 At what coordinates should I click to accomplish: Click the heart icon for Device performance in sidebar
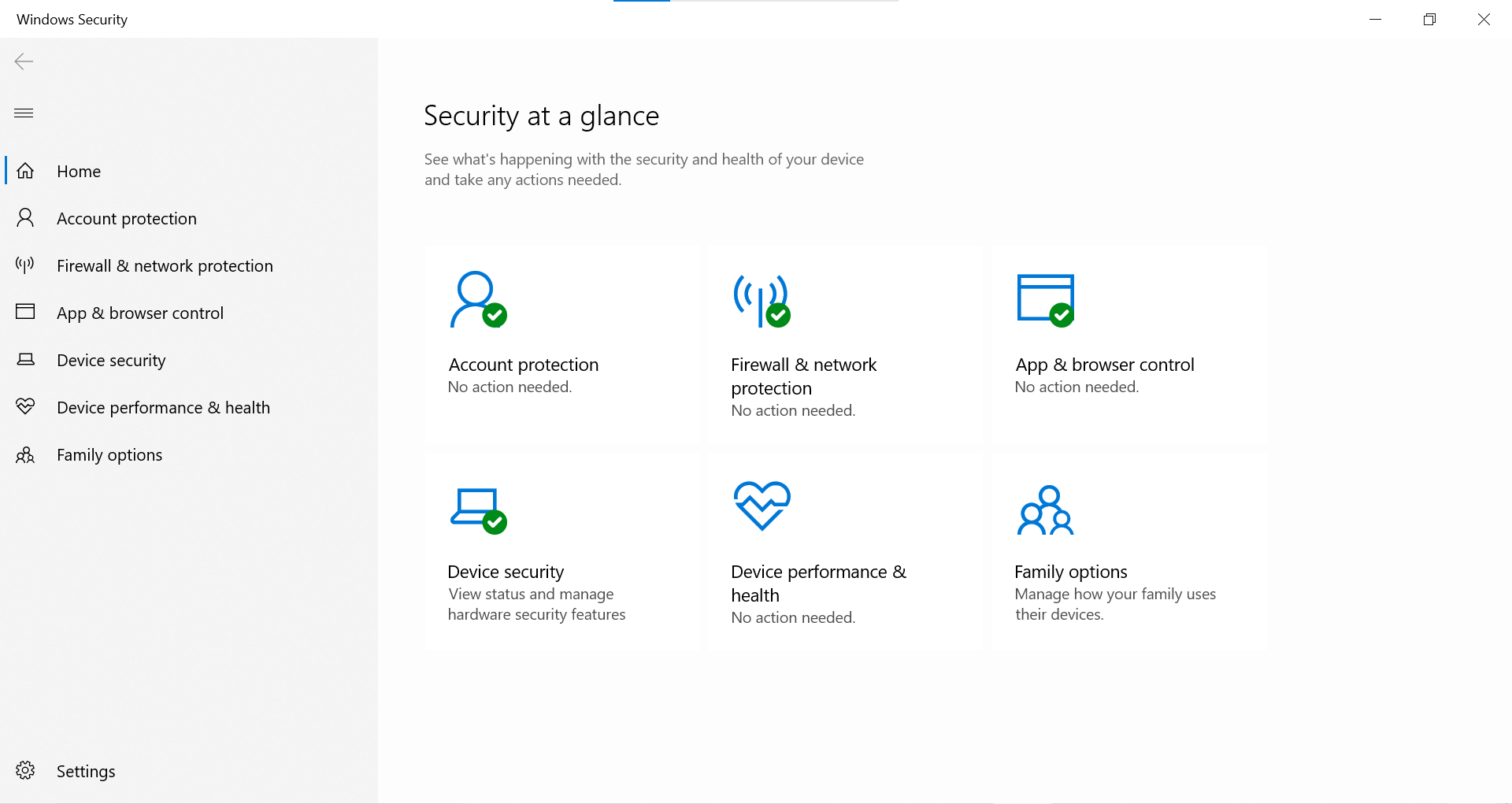click(x=25, y=406)
